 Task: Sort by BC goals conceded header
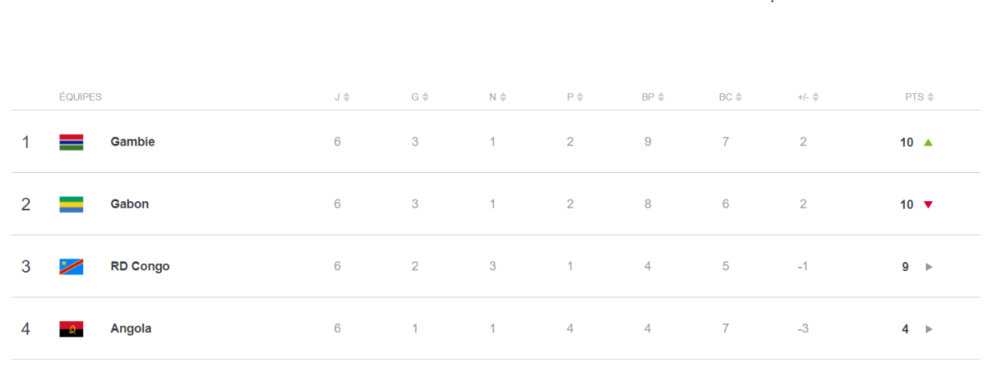pos(730,98)
